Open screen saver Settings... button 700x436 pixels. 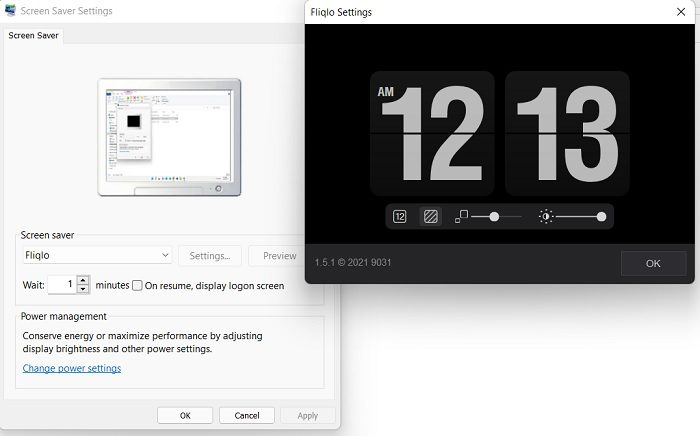[x=210, y=256]
